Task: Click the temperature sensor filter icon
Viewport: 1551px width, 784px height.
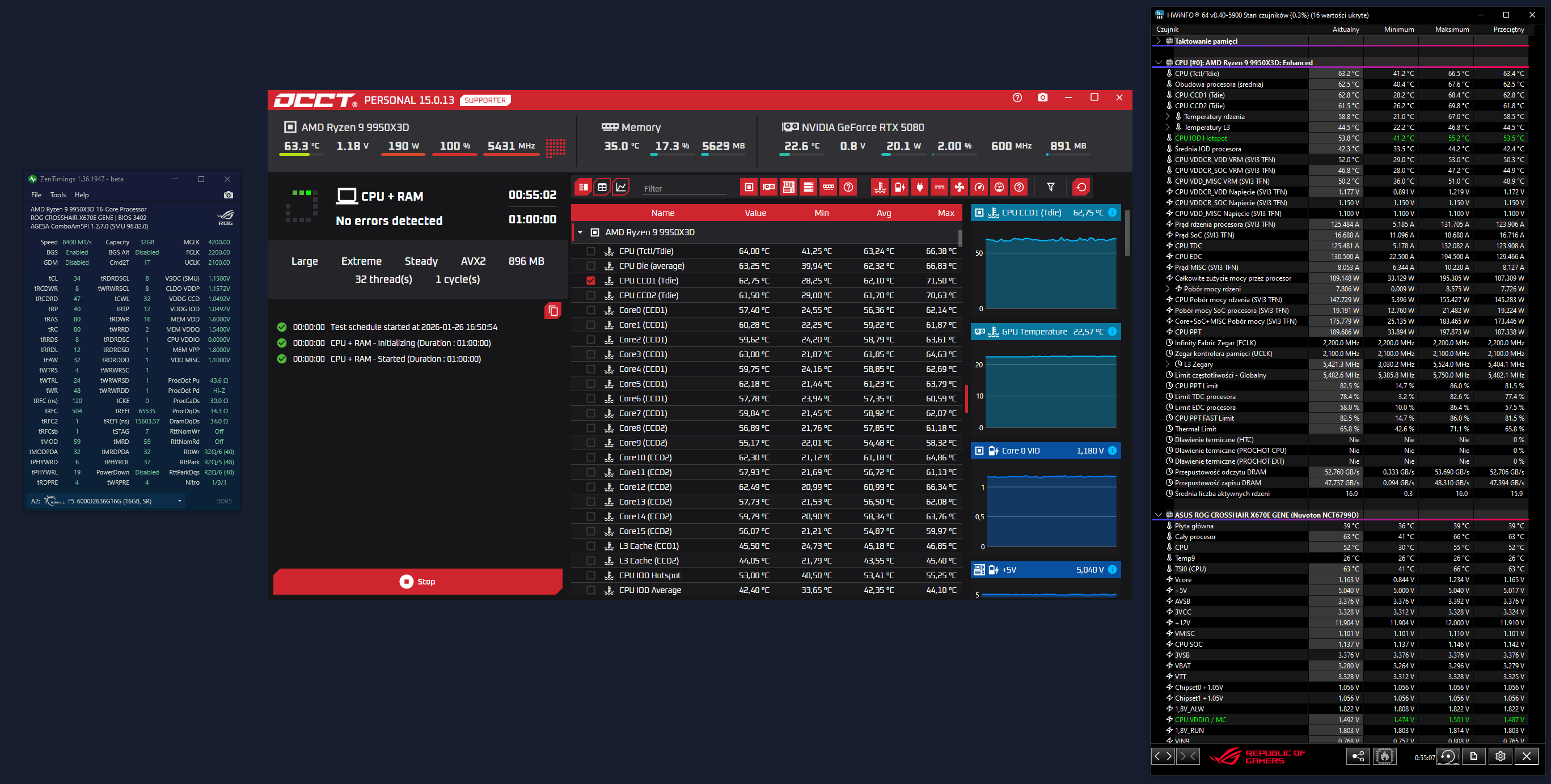Action: [880, 187]
